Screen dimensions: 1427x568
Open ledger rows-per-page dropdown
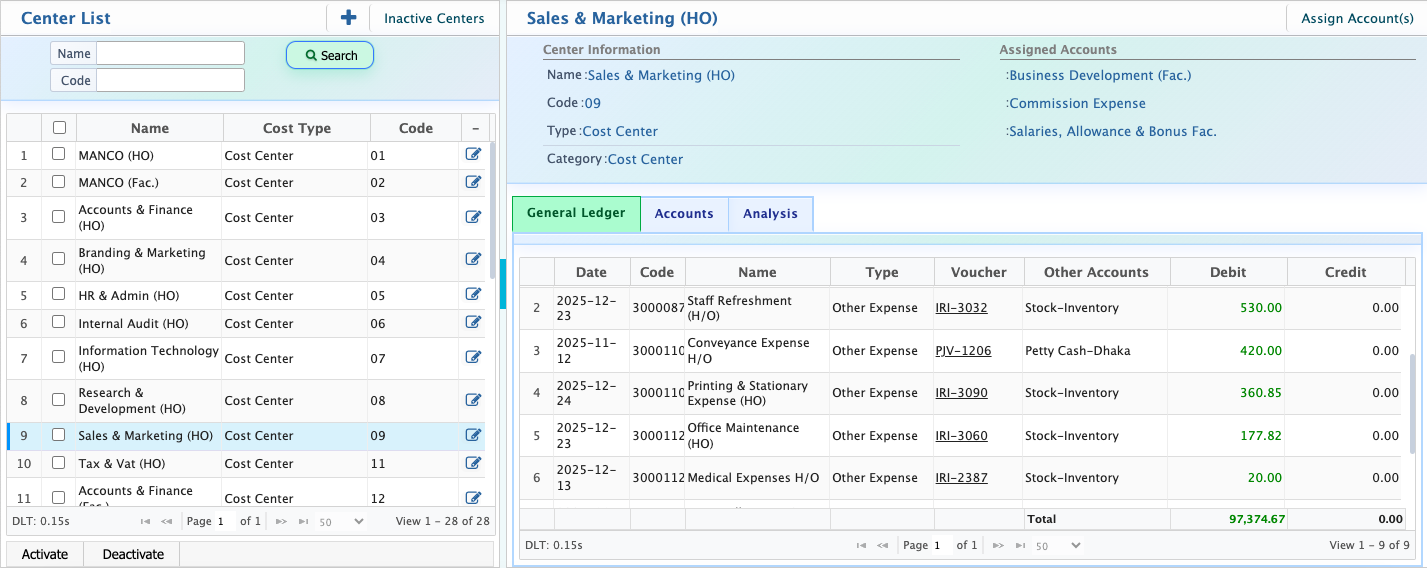1059,545
